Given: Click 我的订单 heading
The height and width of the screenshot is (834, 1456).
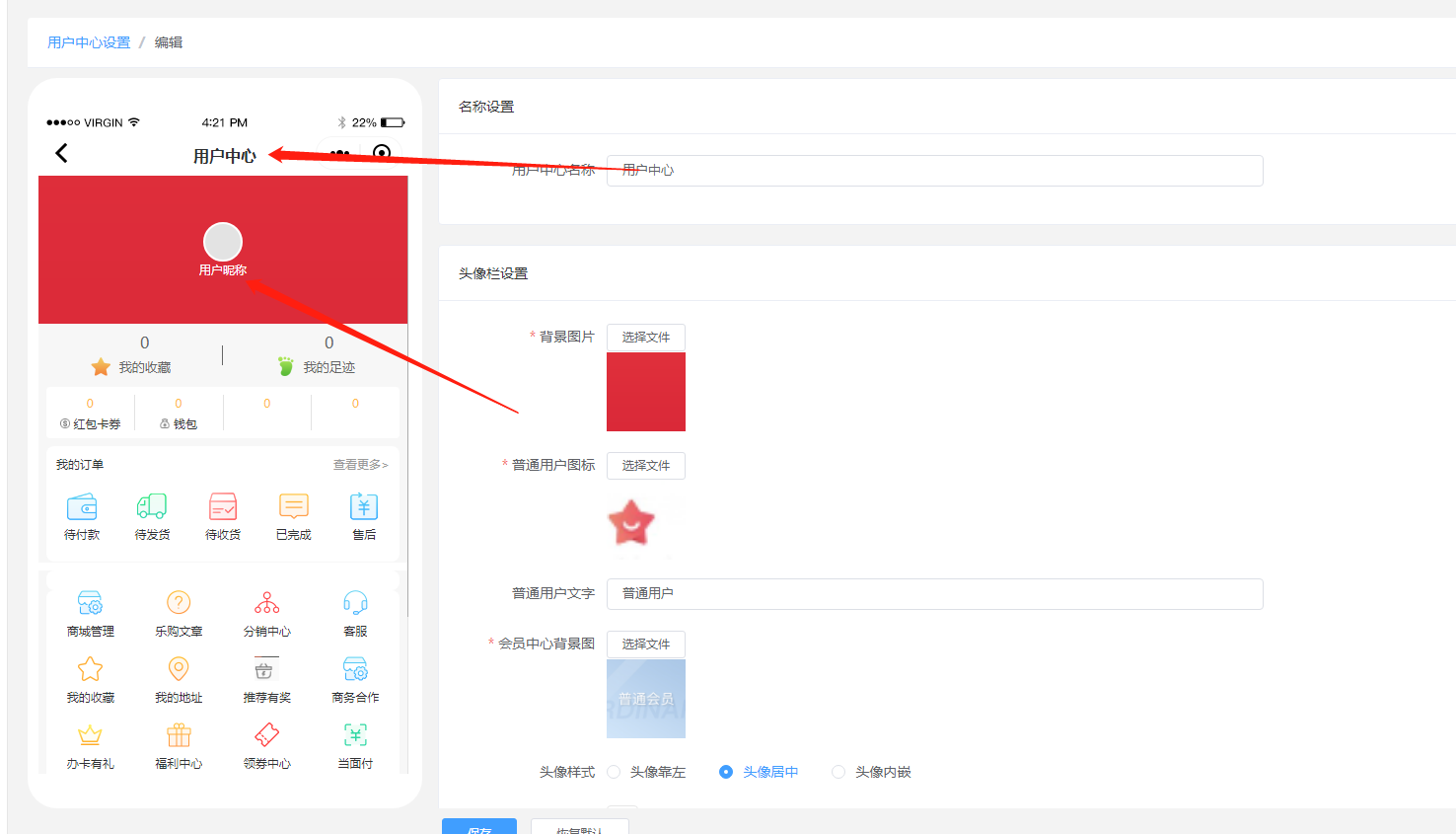Looking at the screenshot, I should [80, 465].
